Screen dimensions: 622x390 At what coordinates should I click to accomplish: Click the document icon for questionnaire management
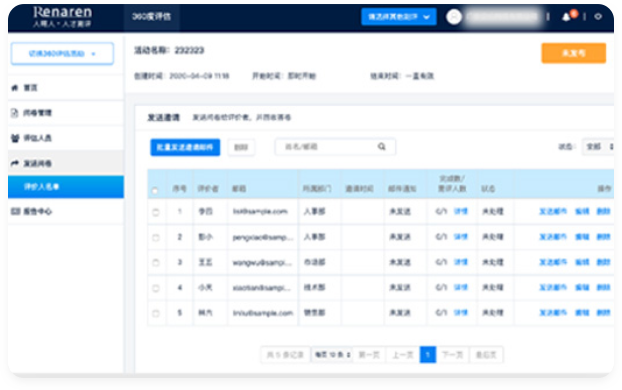tap(15, 113)
